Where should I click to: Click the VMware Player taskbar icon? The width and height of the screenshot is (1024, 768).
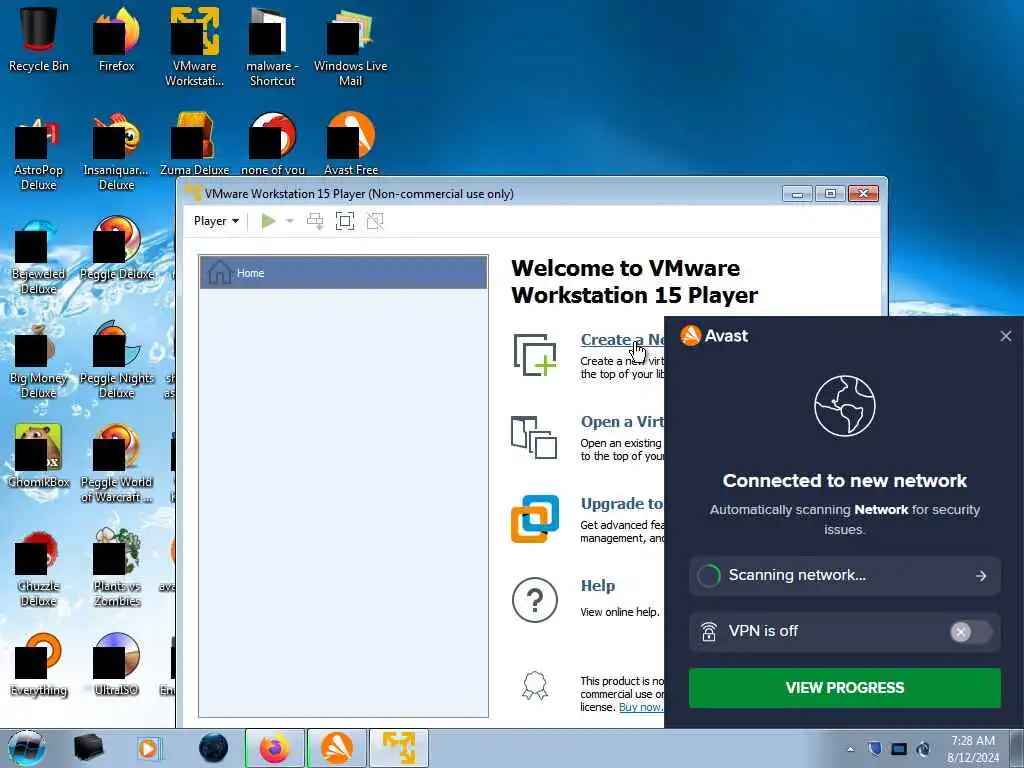[x=399, y=748]
